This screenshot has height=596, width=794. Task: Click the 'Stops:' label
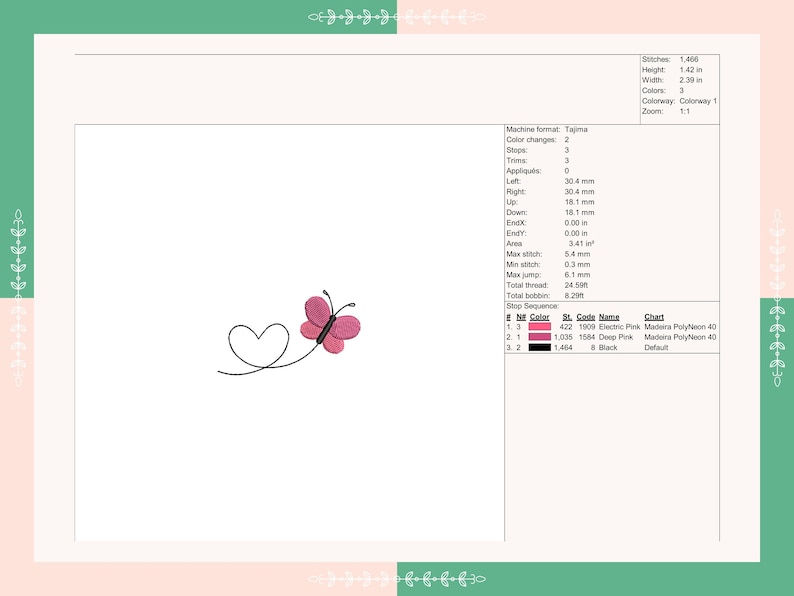point(517,150)
